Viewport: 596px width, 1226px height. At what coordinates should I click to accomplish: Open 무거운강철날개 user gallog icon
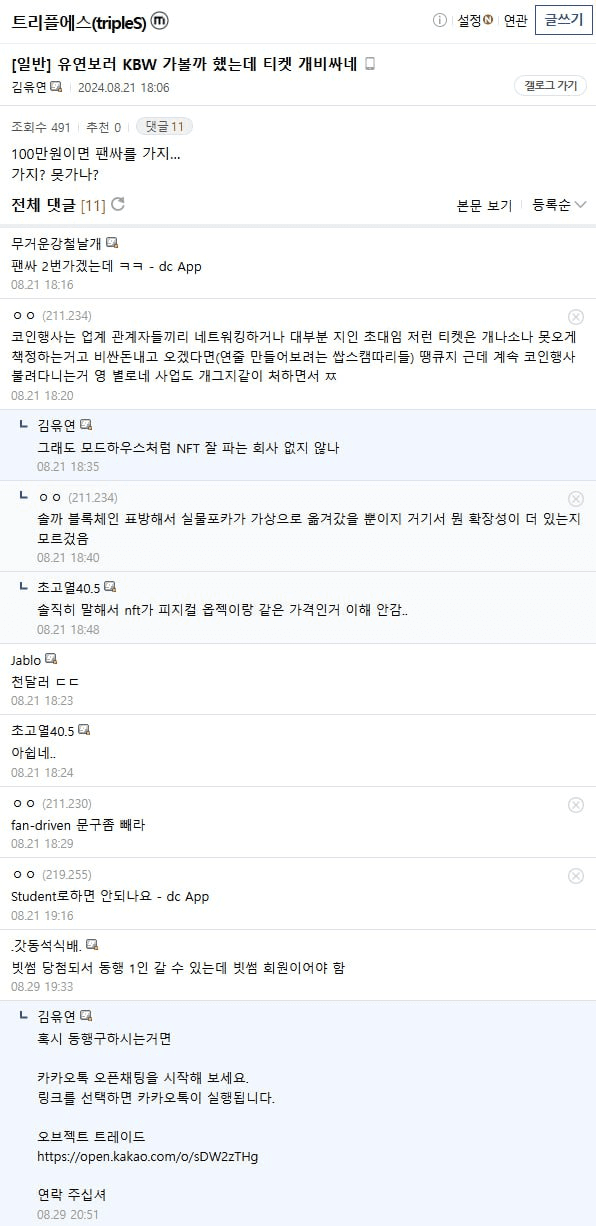[x=112, y=243]
